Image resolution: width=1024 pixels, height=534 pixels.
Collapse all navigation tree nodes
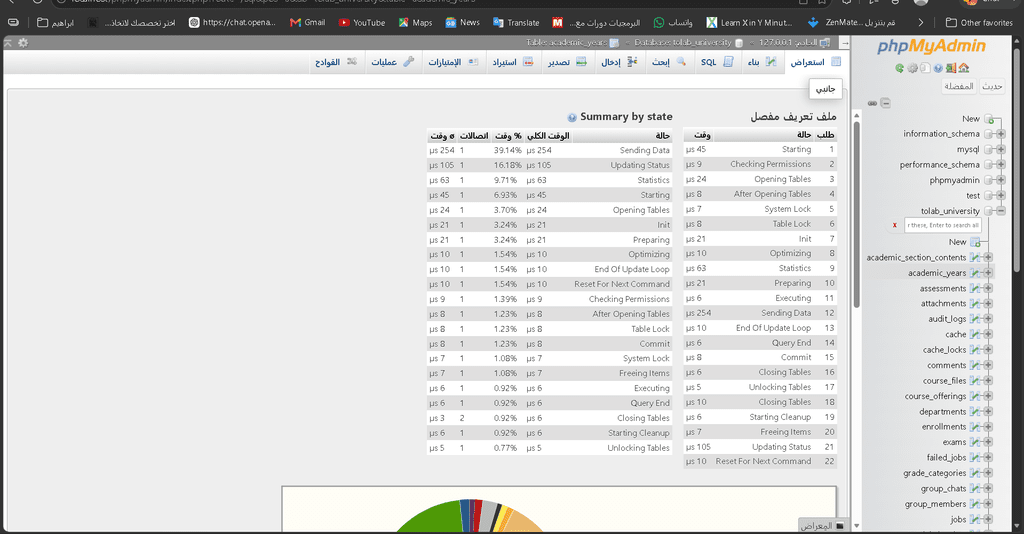[x=885, y=103]
